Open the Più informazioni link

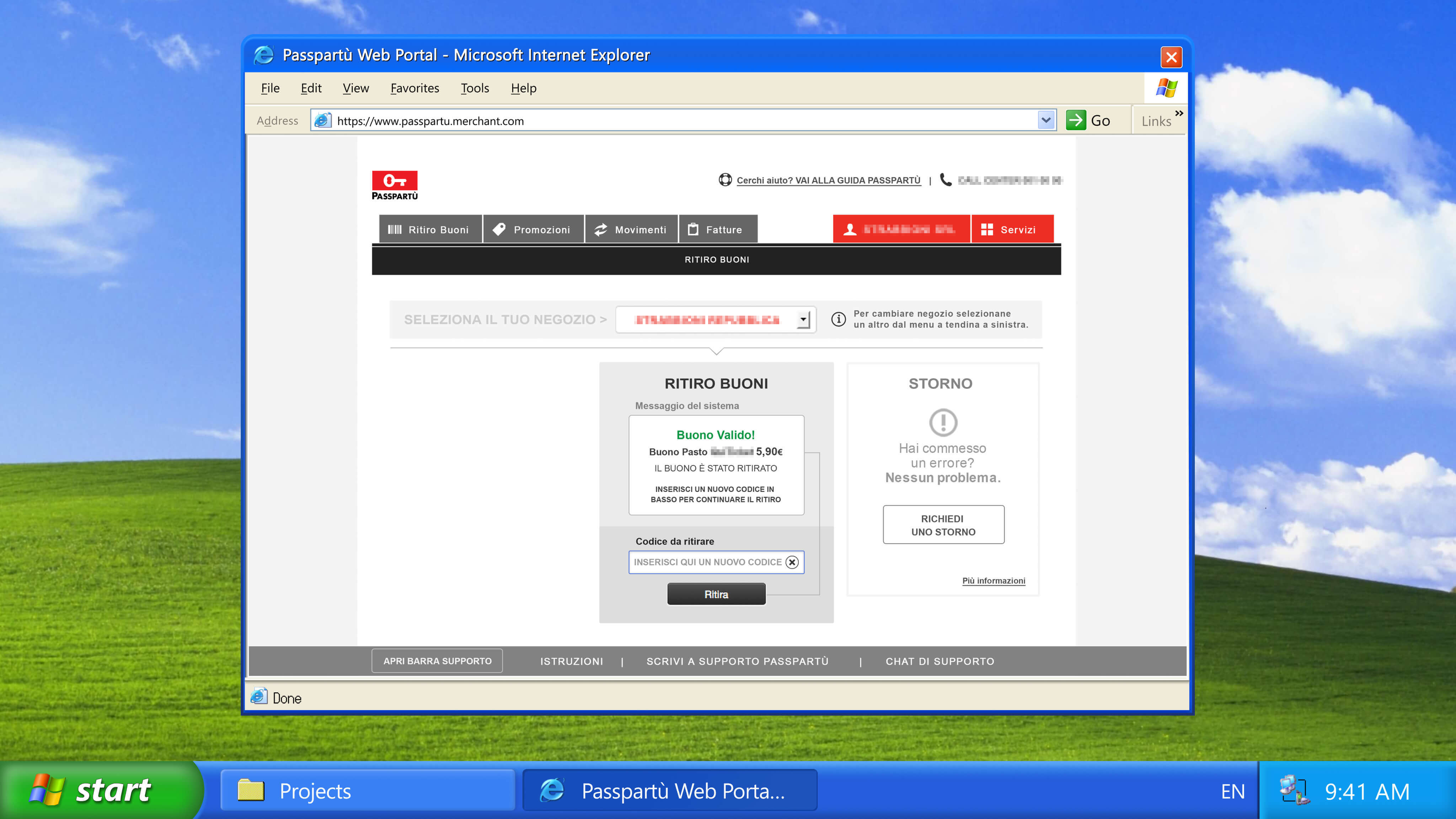coord(994,580)
